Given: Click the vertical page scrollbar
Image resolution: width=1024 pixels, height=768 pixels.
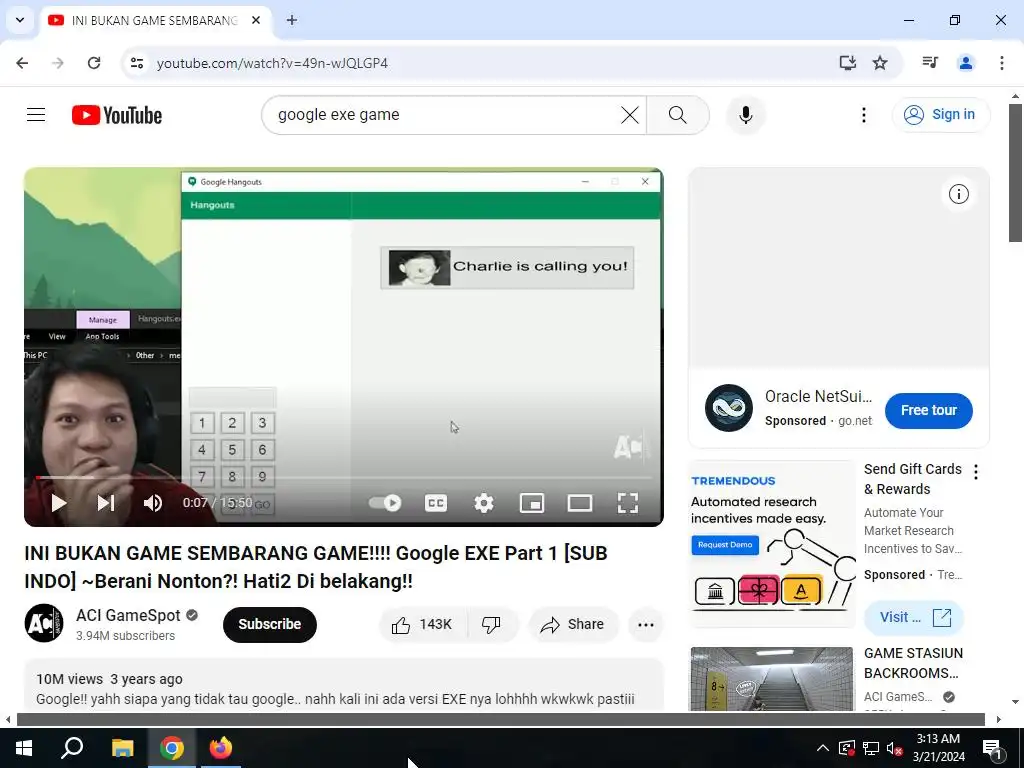Looking at the screenshot, I should coord(1015,173).
